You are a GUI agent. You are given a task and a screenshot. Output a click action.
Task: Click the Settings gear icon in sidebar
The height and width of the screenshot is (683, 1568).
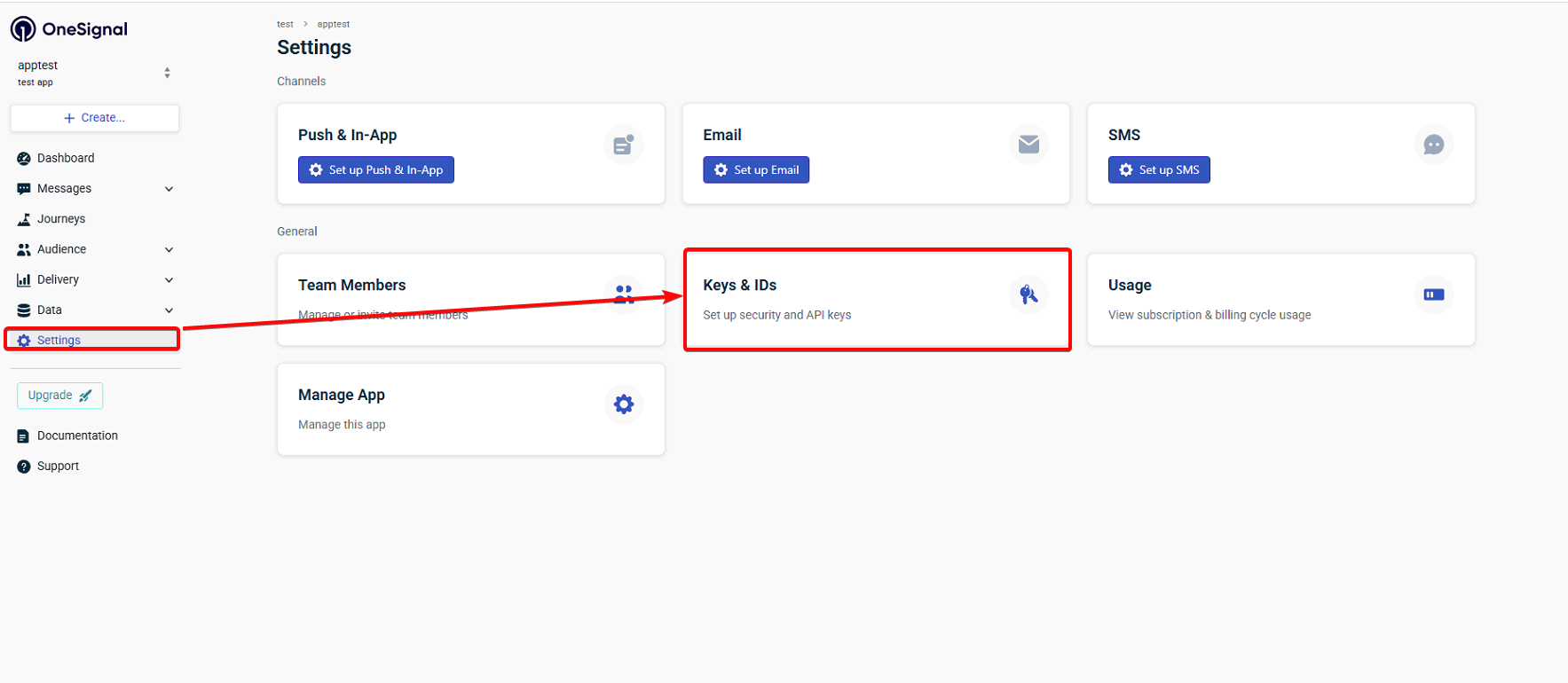click(24, 341)
